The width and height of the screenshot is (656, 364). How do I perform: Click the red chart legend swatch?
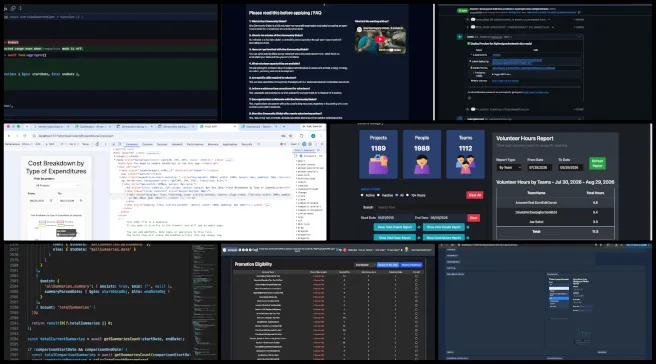pyautogui.click(x=59, y=222)
